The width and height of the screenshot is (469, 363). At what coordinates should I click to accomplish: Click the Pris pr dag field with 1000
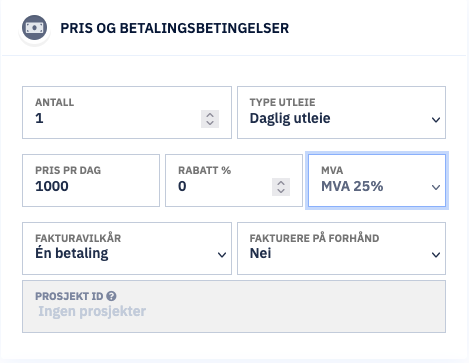click(x=91, y=180)
